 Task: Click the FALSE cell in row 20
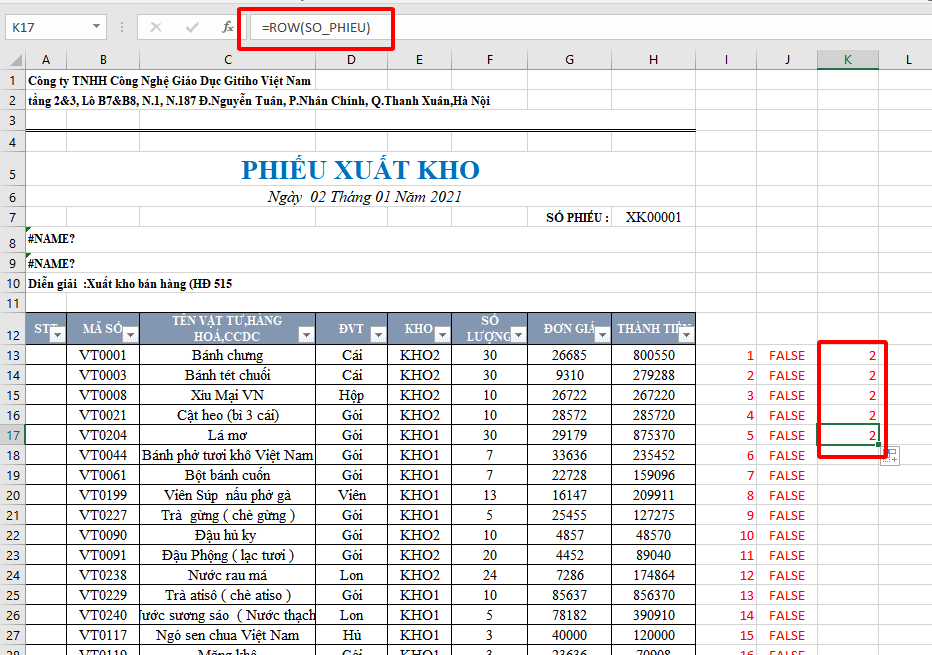[787, 496]
